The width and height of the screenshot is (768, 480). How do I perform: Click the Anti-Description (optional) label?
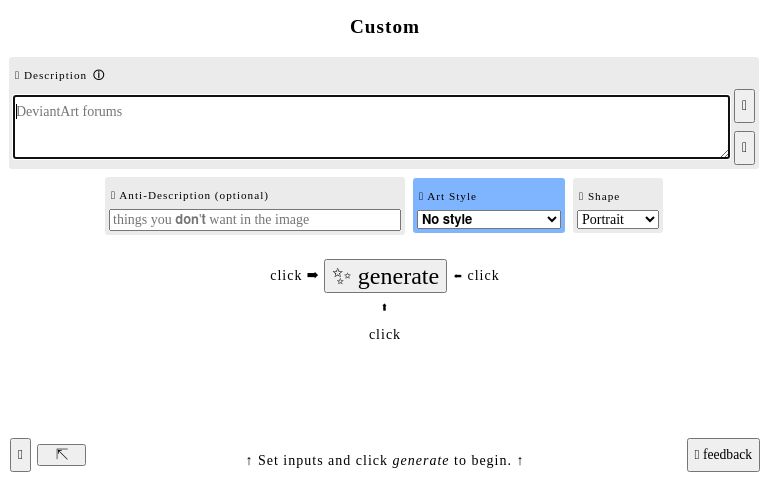tap(193, 195)
